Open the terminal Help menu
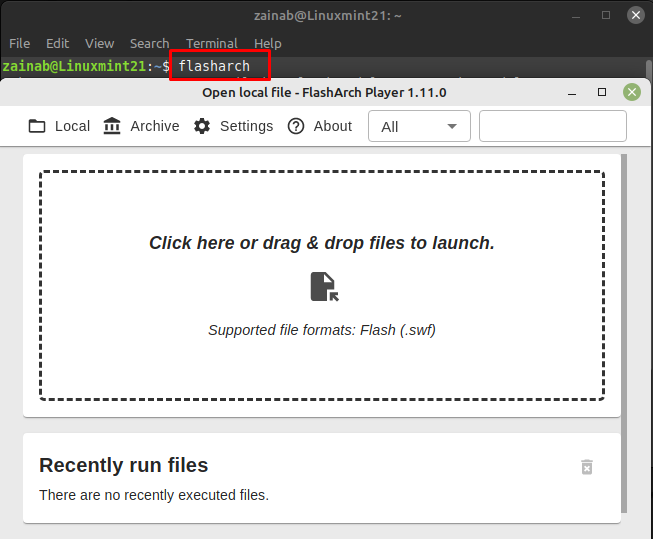 pos(268,43)
